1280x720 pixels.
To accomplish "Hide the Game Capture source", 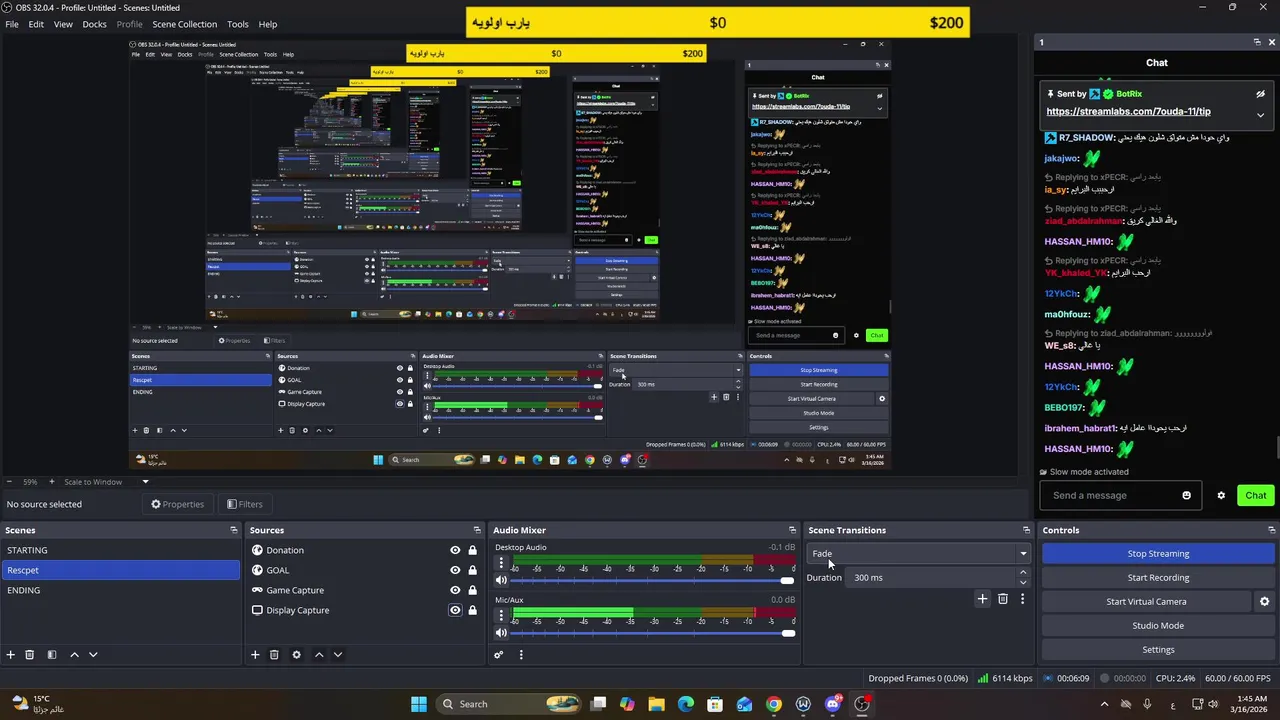I will 455,590.
